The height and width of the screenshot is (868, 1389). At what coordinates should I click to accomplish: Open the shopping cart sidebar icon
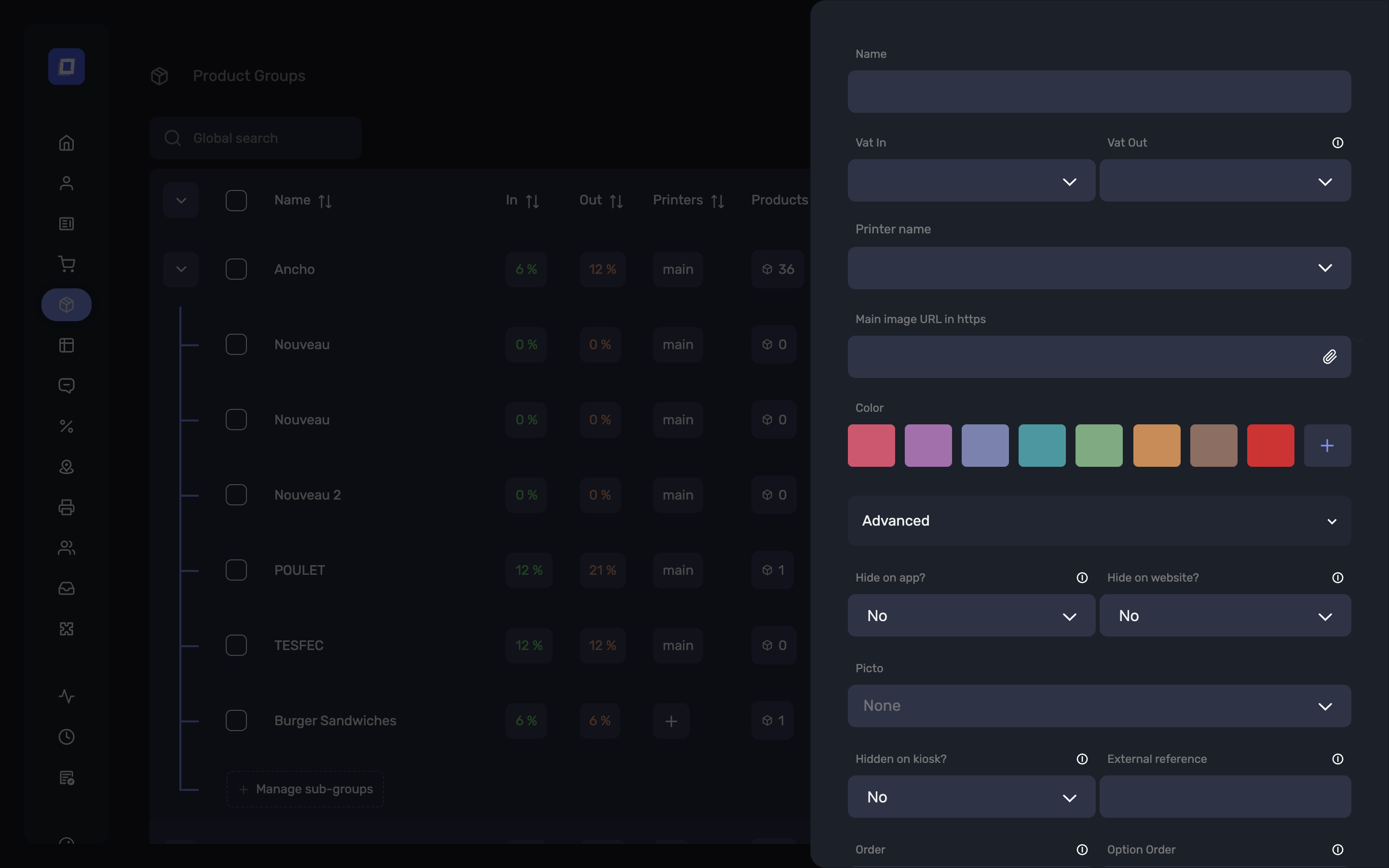click(x=67, y=264)
